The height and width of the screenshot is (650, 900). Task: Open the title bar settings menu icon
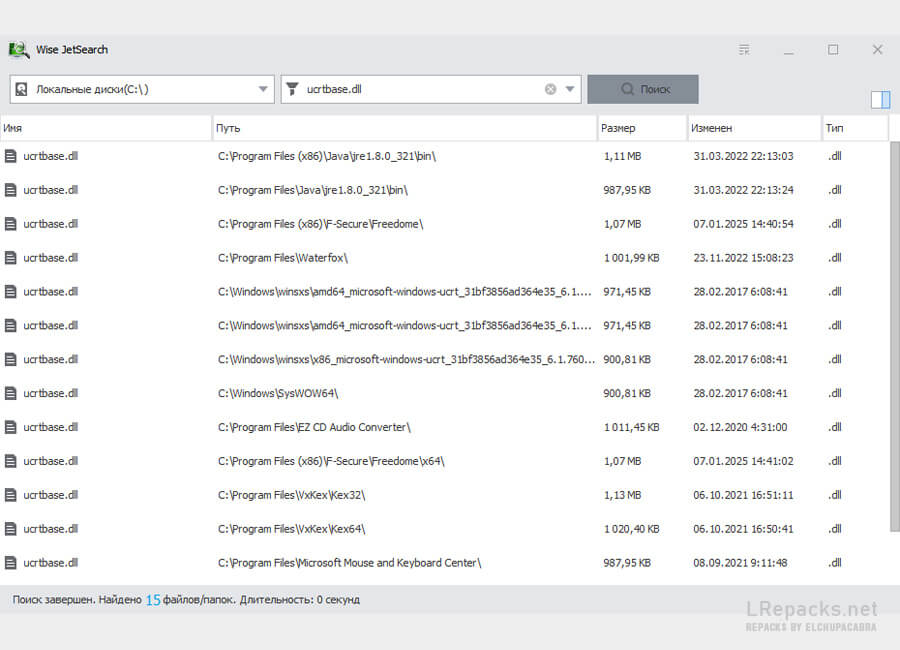coord(744,50)
